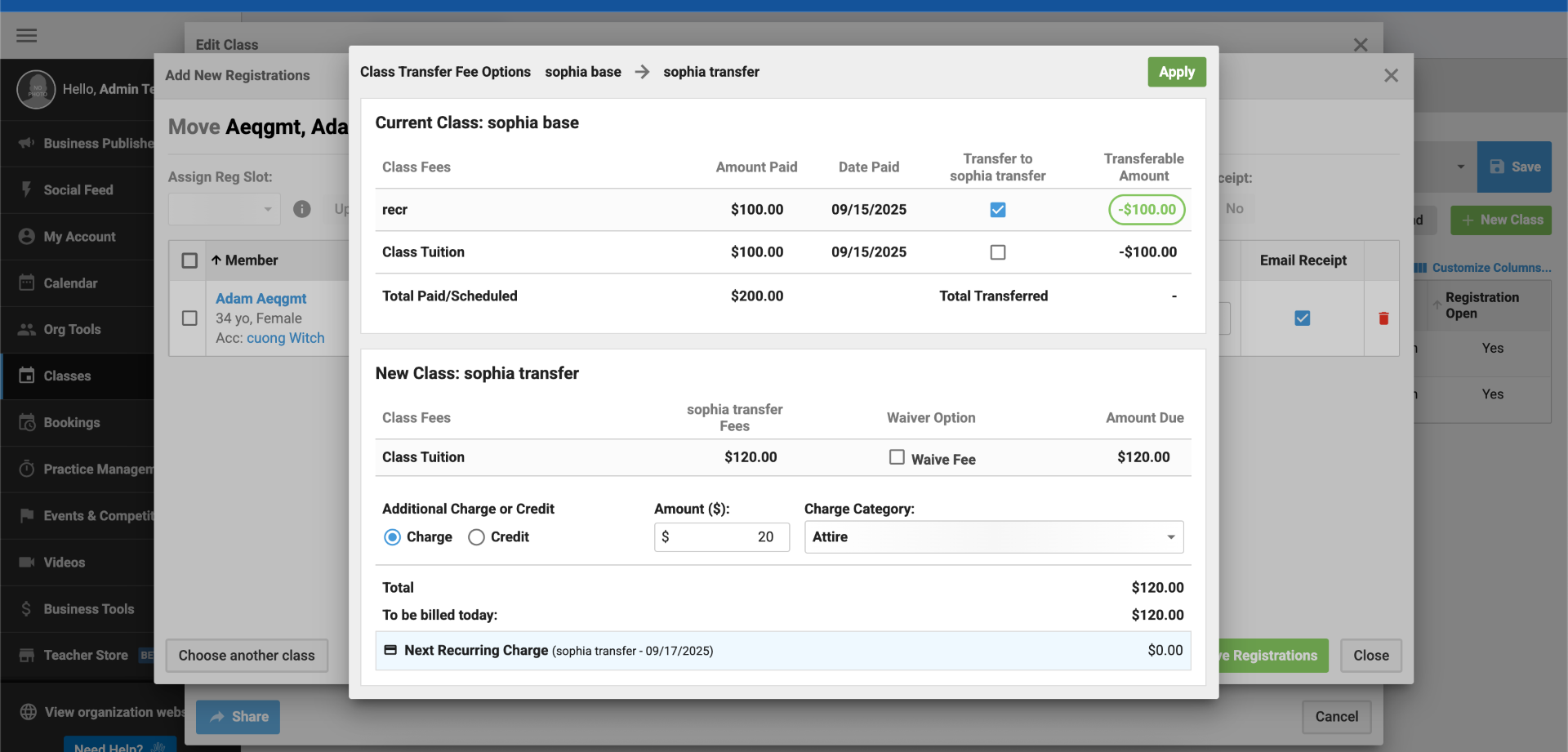Check the Class Tuition transfer checkbox
This screenshot has width=1568, height=752.
[x=997, y=252]
